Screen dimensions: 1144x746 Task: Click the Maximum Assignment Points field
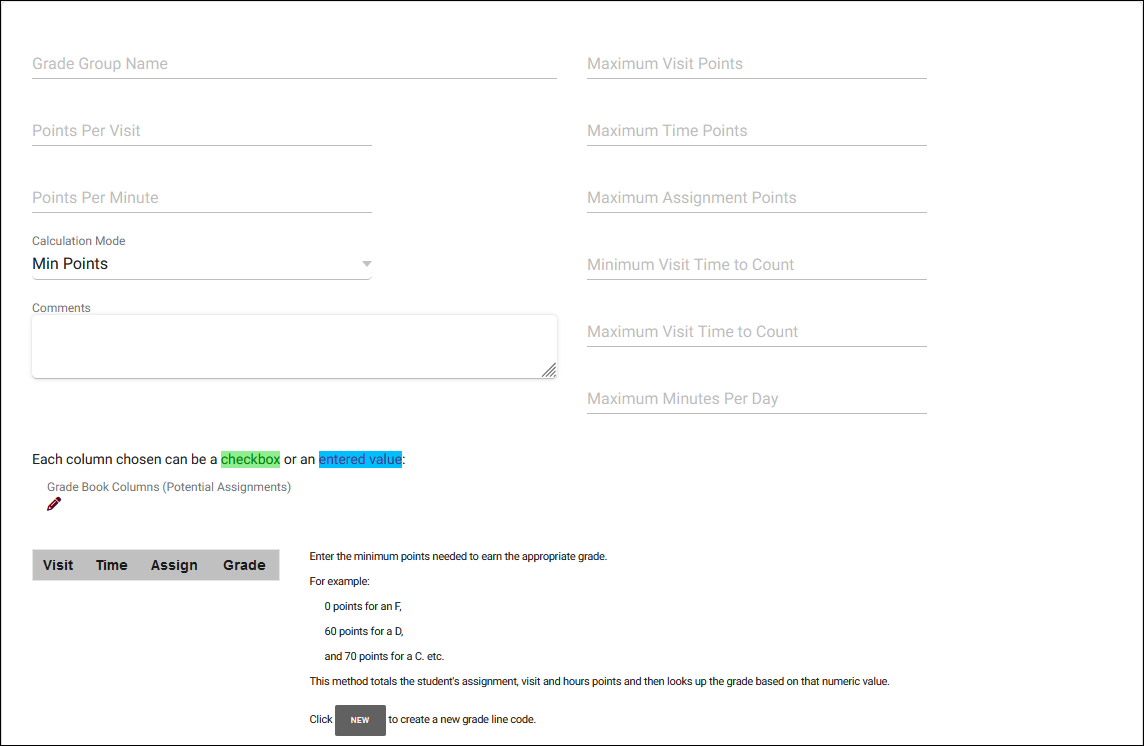click(757, 199)
